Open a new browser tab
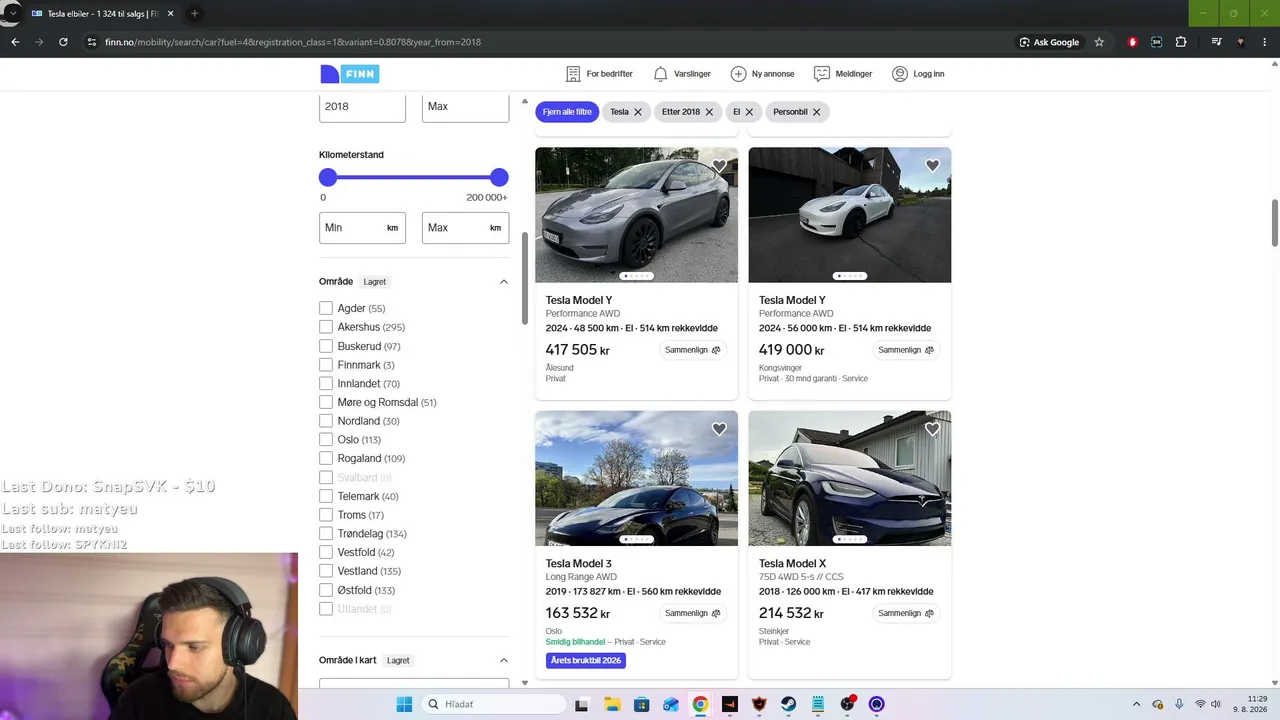1280x720 pixels. pos(194,14)
